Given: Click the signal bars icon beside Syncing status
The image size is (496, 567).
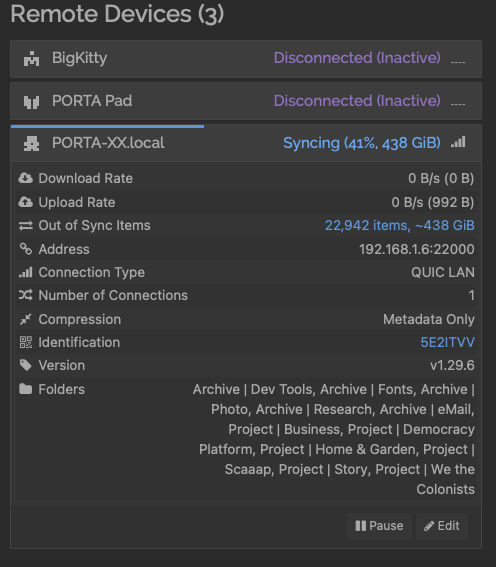Looking at the screenshot, I should [x=458, y=142].
